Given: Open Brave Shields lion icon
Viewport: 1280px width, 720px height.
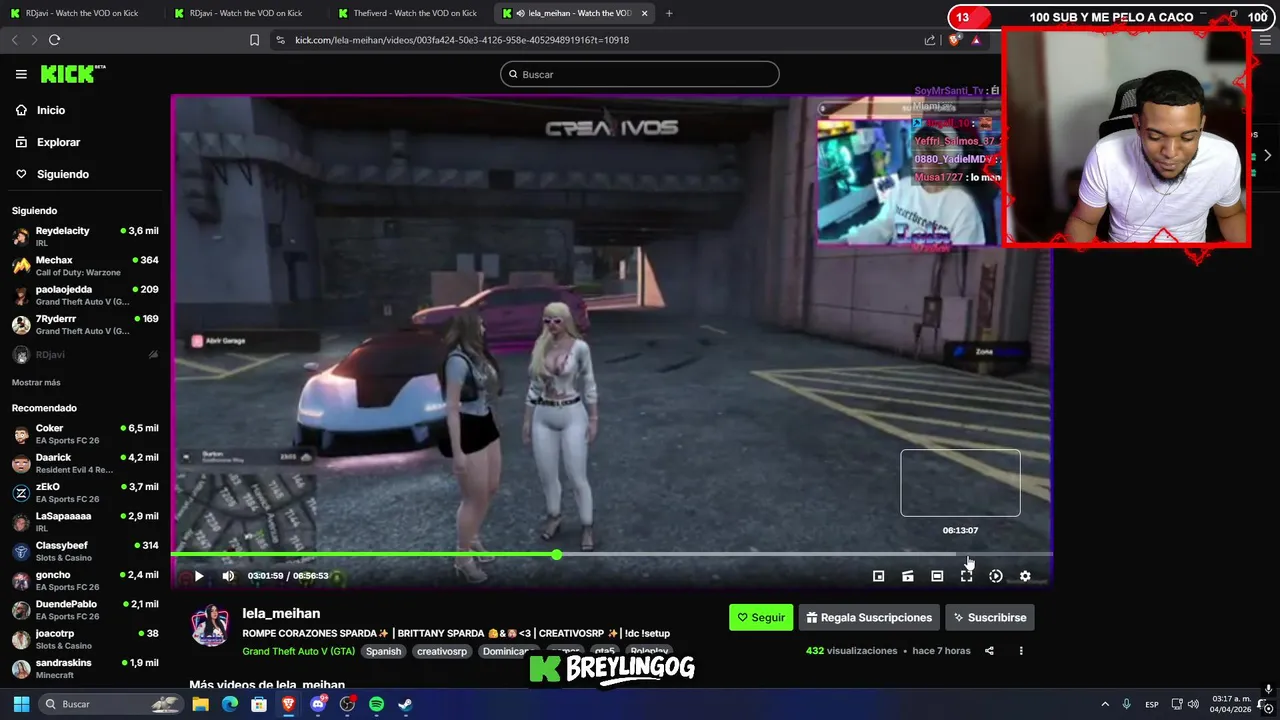Looking at the screenshot, I should pyautogui.click(x=954, y=40).
